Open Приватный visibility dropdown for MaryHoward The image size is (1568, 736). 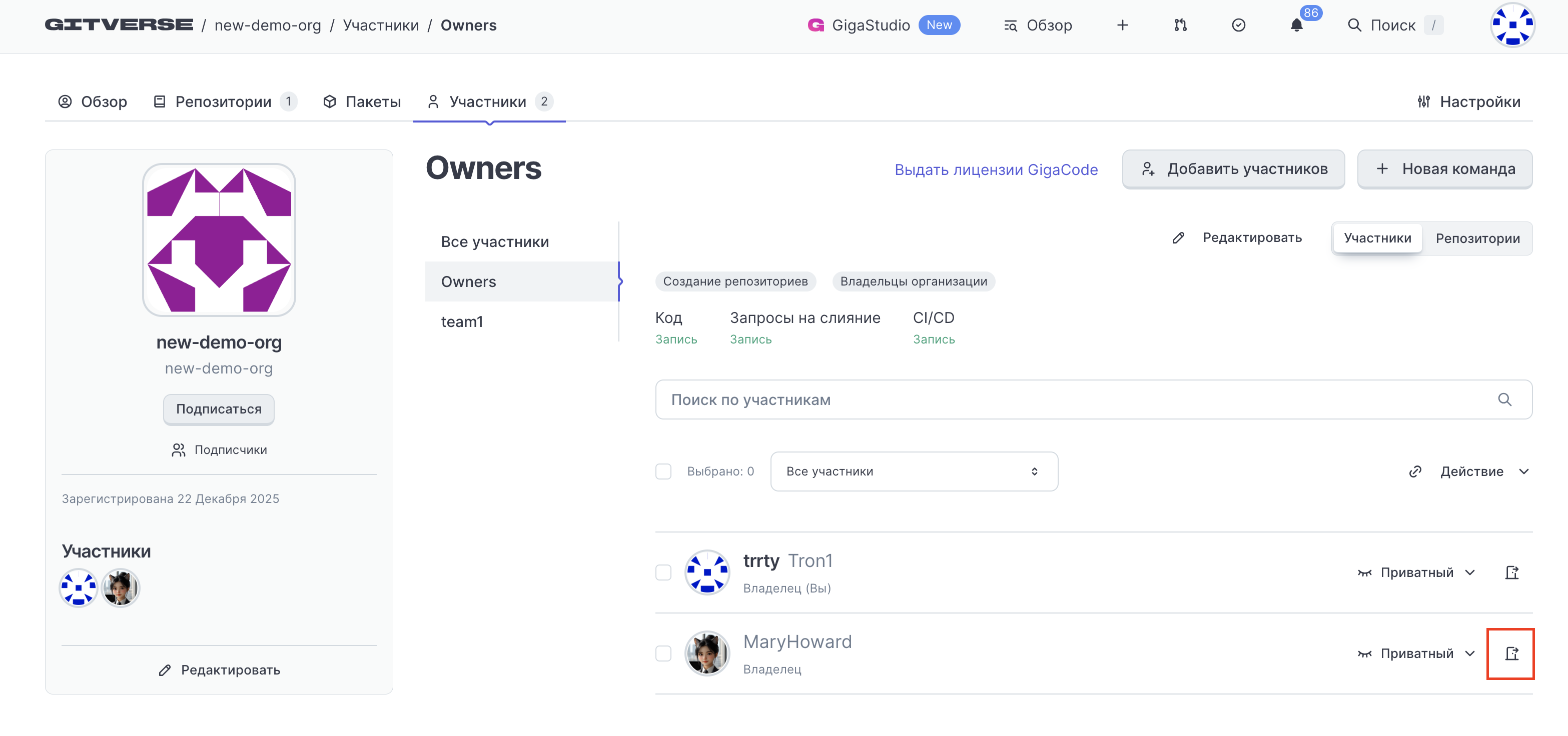[1416, 653]
